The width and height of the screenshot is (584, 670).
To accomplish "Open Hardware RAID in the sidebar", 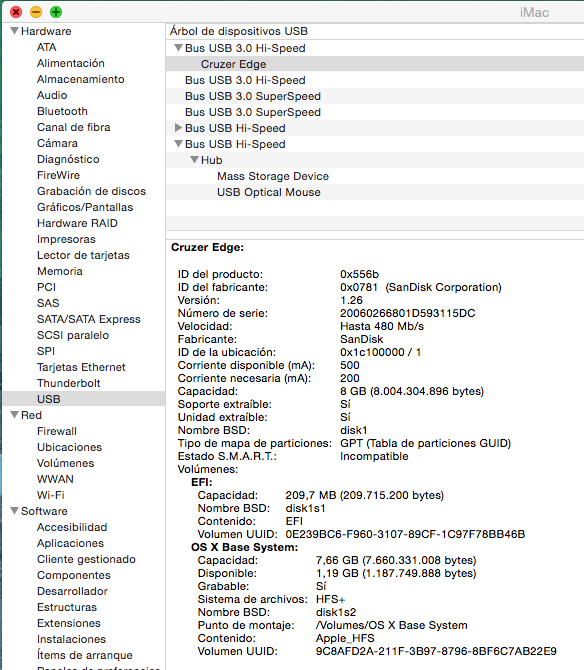I will tap(77, 223).
